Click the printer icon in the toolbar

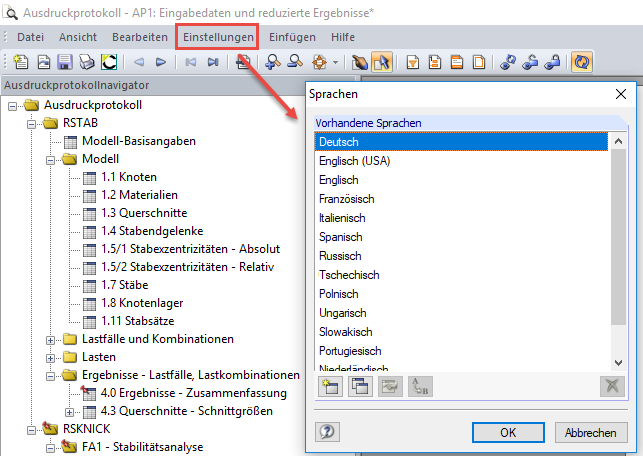[87, 62]
